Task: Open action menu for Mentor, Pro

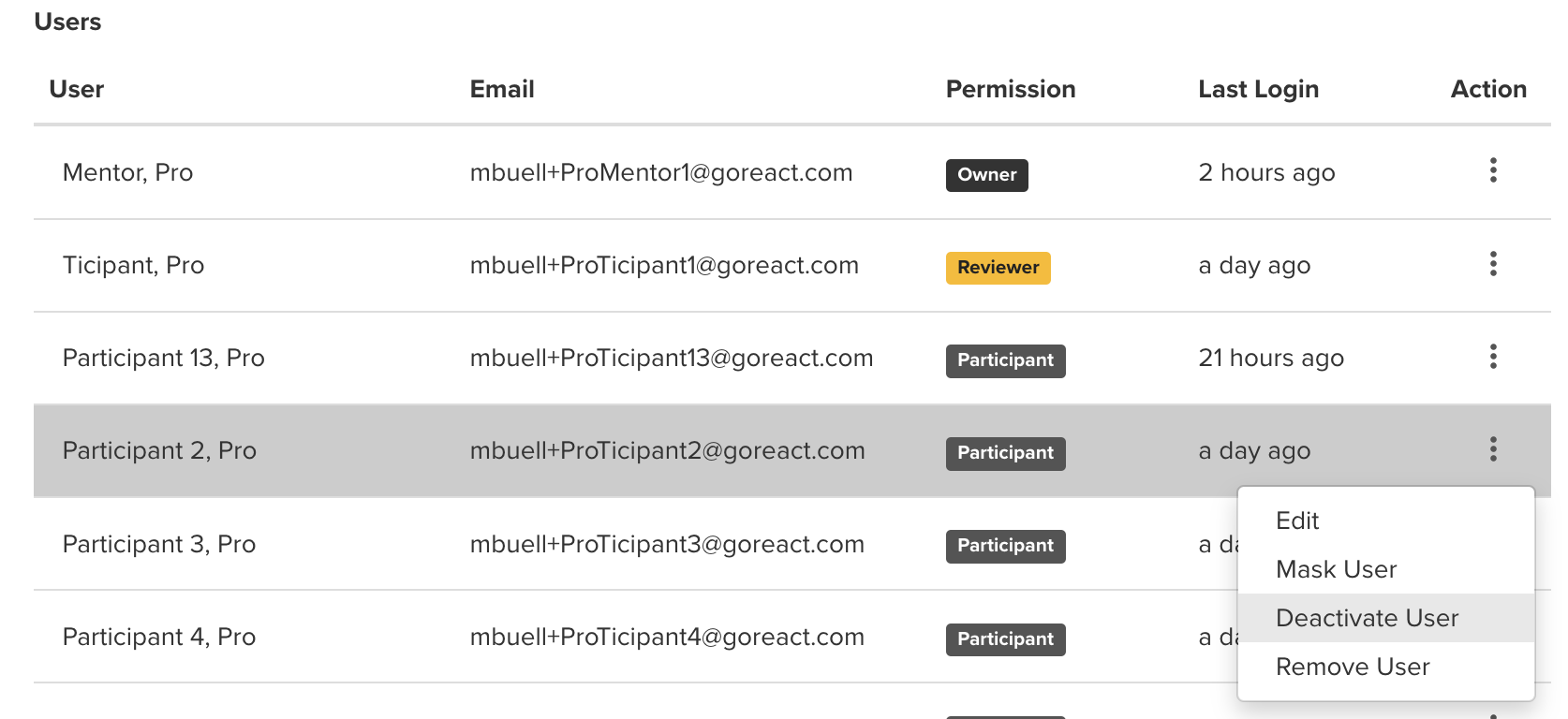Action: (x=1493, y=170)
